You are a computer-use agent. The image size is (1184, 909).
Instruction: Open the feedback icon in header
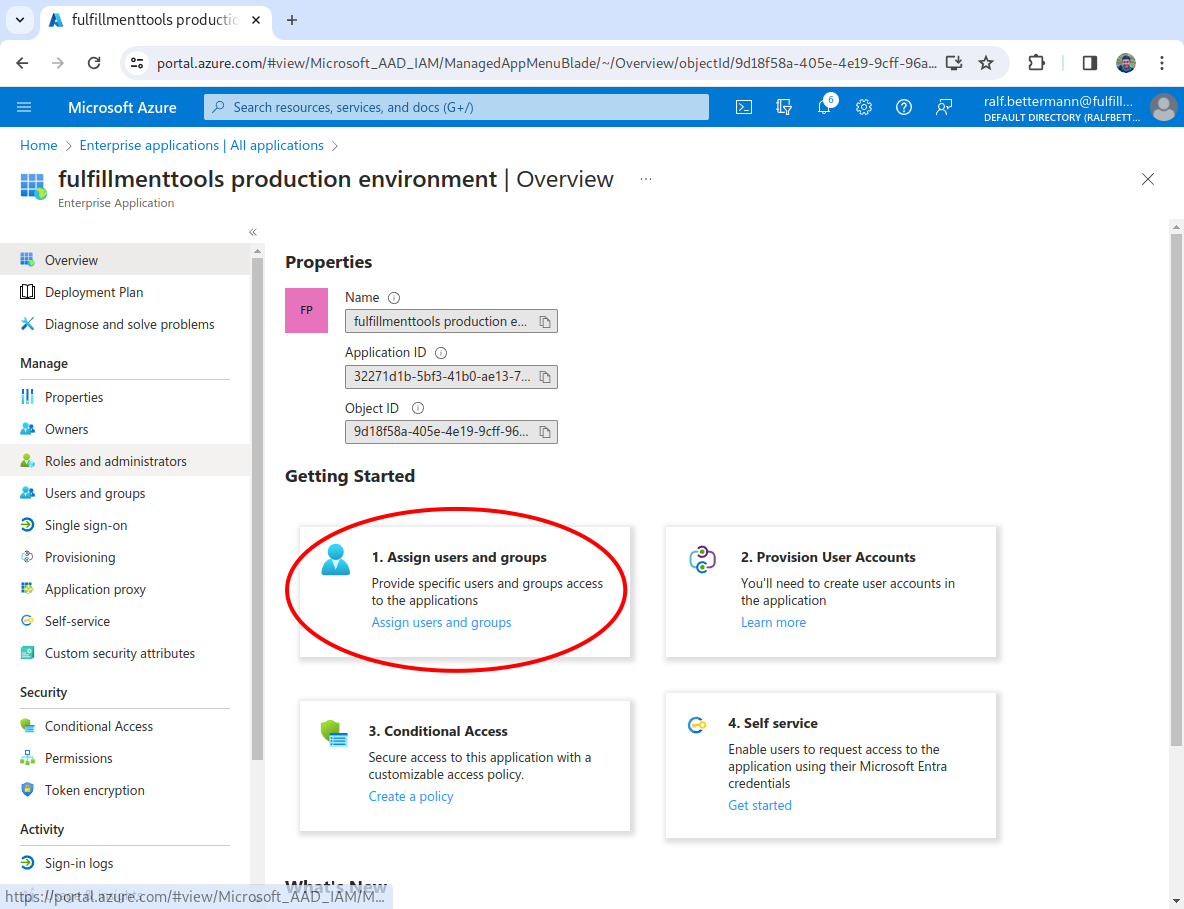pos(944,107)
